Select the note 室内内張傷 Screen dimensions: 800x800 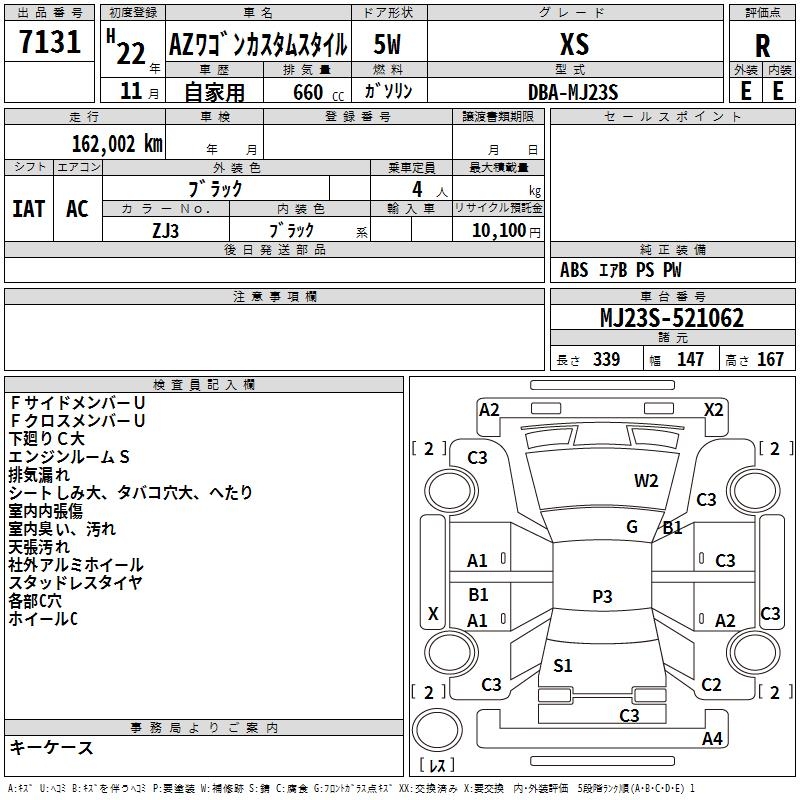pyautogui.click(x=45, y=511)
